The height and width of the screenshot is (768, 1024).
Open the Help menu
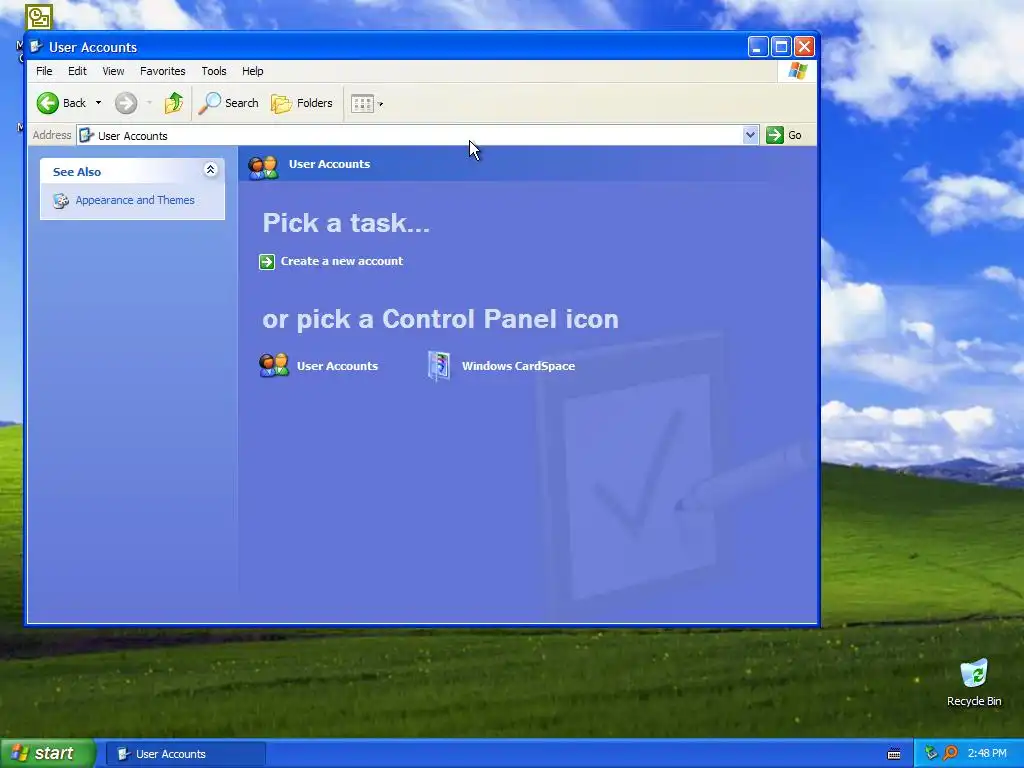(253, 71)
